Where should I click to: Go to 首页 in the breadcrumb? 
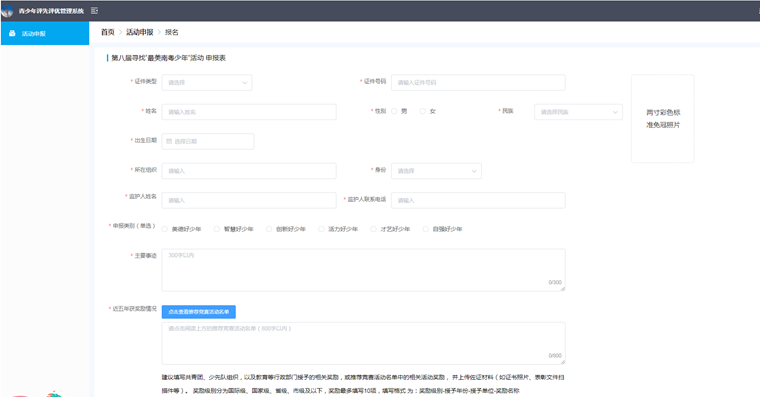point(108,32)
